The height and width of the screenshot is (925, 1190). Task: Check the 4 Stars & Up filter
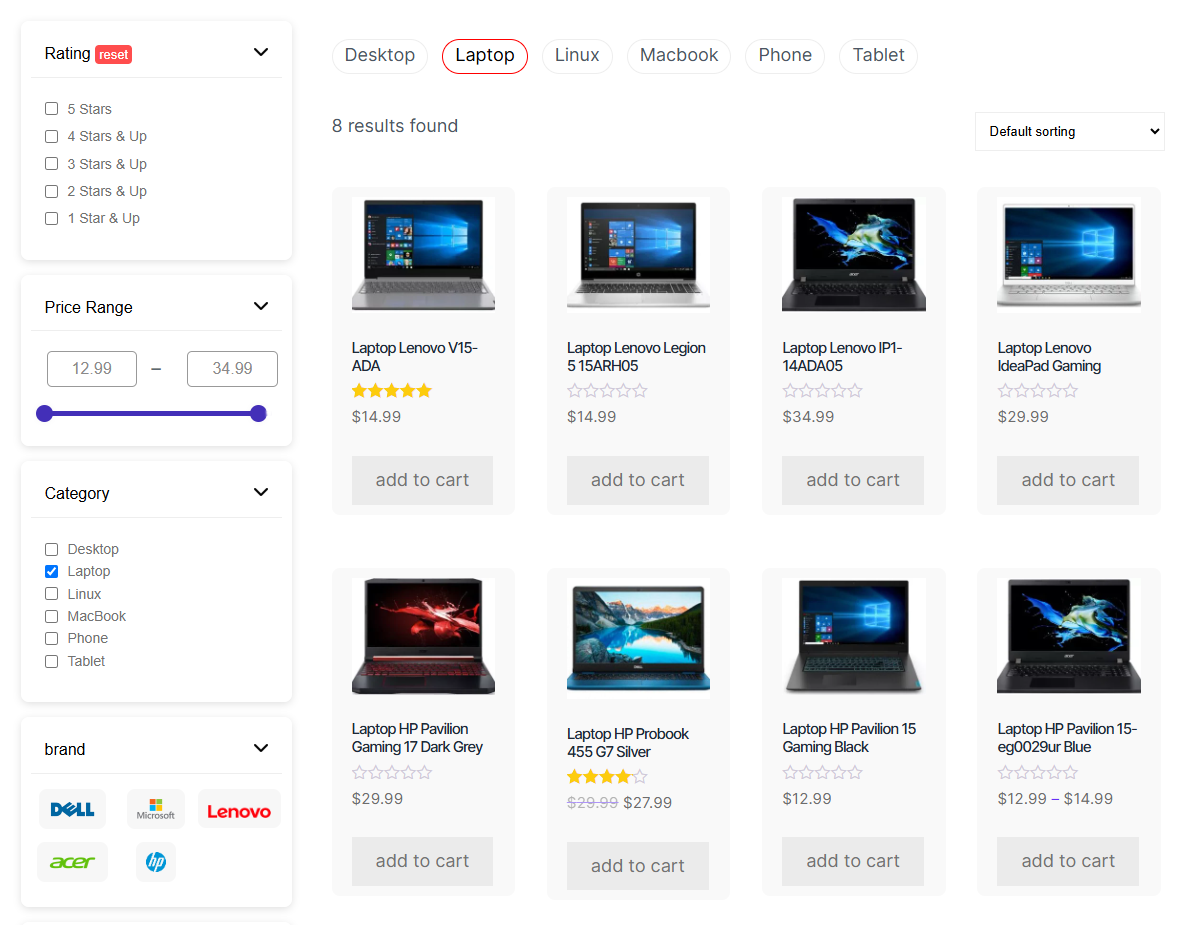point(52,137)
